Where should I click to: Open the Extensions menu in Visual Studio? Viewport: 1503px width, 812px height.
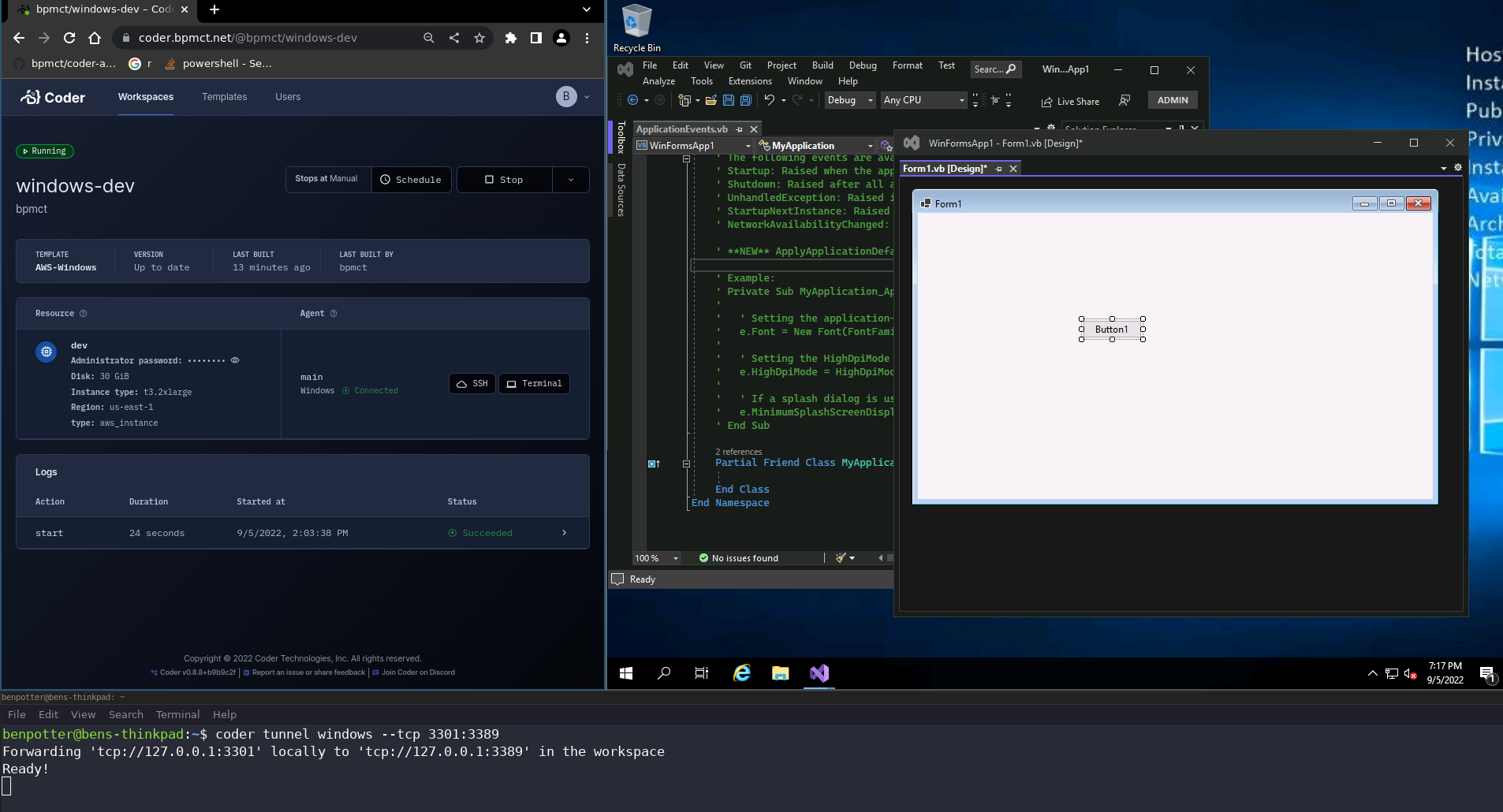pyautogui.click(x=750, y=81)
